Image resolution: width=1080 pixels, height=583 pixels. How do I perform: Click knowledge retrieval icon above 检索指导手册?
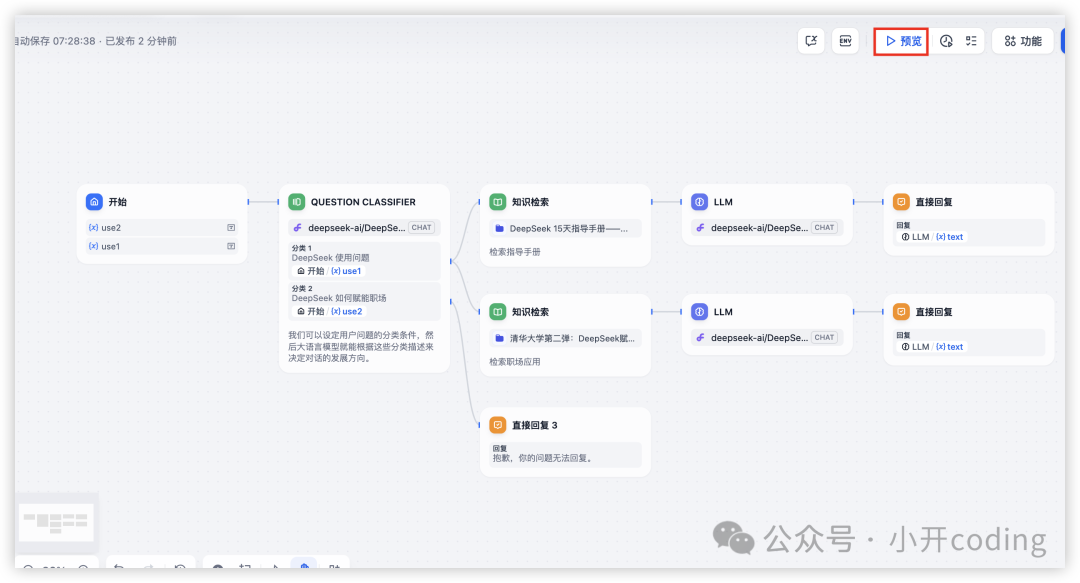coord(498,202)
